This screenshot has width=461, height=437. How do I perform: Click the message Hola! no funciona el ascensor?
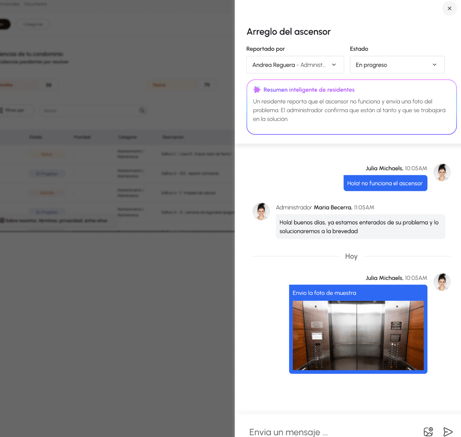point(385,183)
